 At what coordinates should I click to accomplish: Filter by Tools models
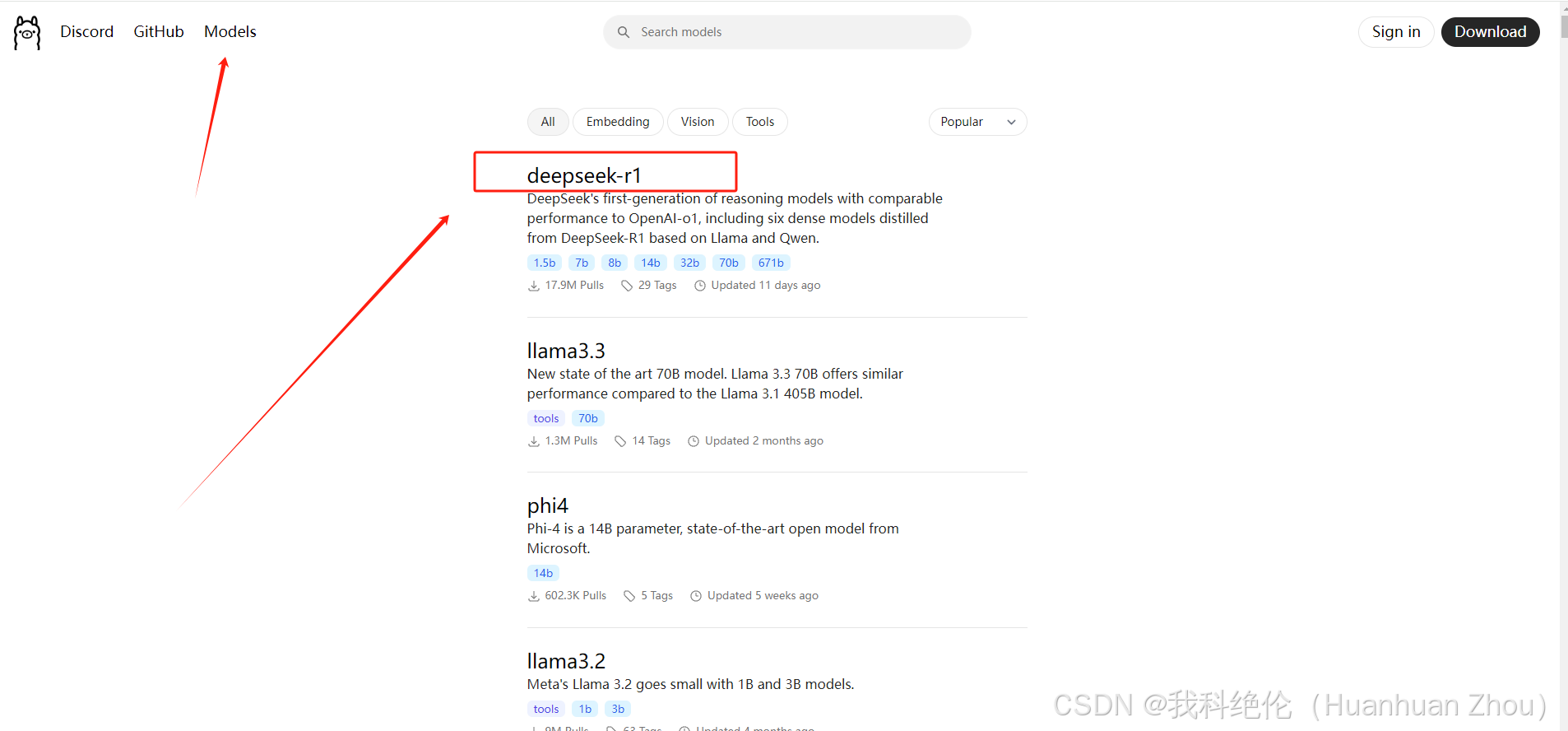(760, 122)
